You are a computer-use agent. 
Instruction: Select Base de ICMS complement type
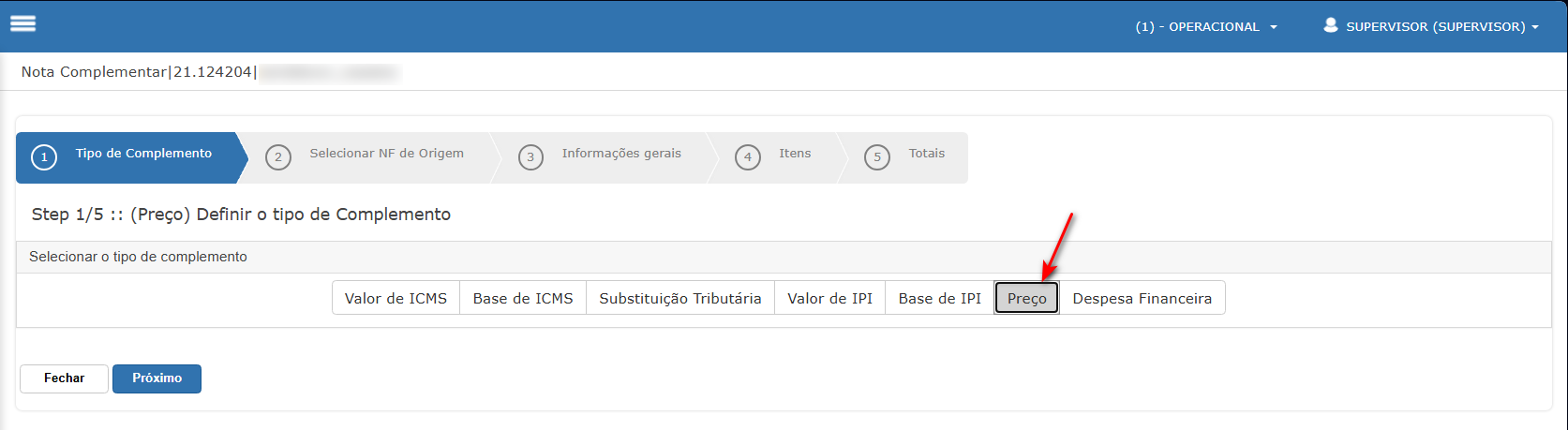[x=523, y=298]
